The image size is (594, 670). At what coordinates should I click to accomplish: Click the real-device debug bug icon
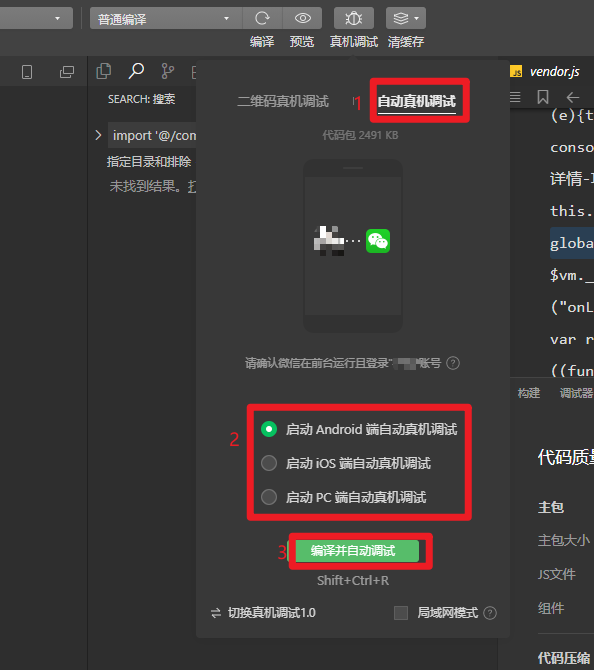[354, 18]
